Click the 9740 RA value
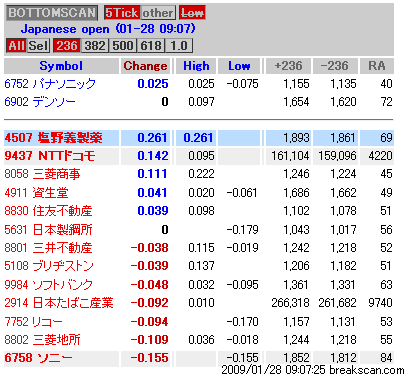The image size is (405, 376). [380, 302]
